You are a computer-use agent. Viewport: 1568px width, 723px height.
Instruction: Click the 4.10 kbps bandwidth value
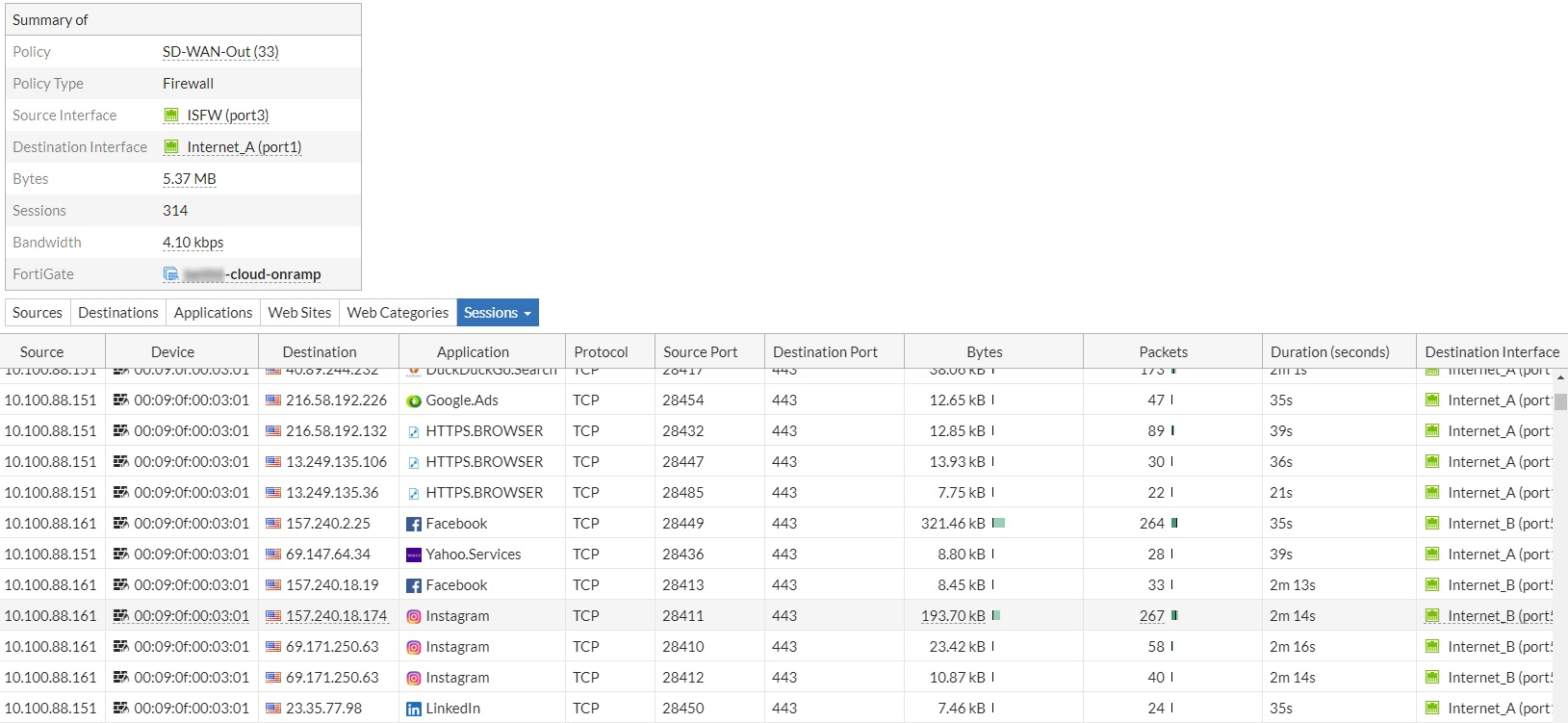(x=193, y=243)
